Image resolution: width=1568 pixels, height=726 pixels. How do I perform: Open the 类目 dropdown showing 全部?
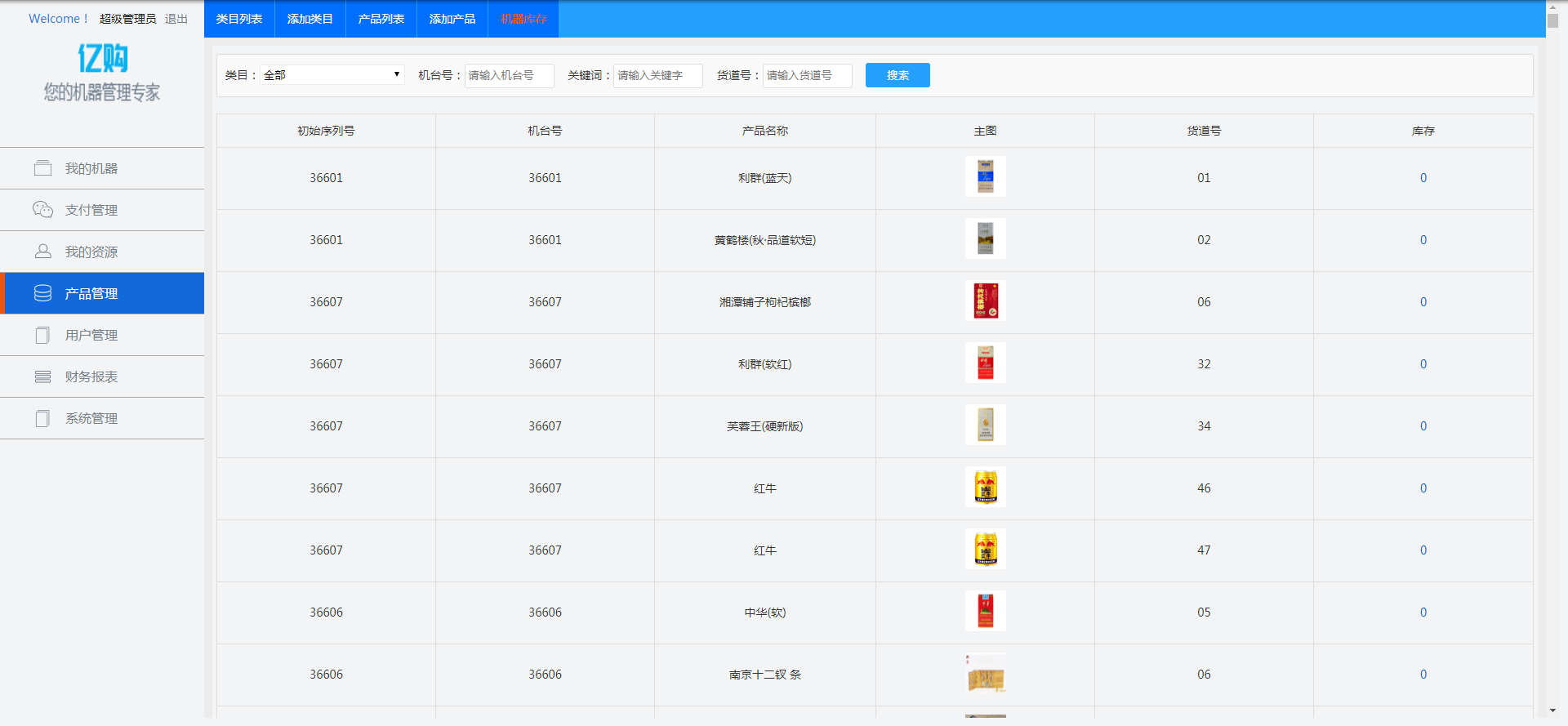click(x=332, y=75)
